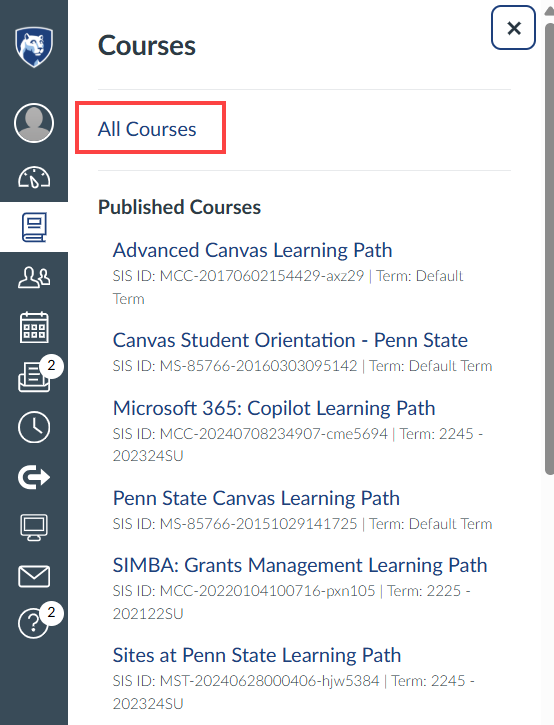Click the Published Courses heading
Viewport: 554px width, 725px height.
tap(179, 207)
